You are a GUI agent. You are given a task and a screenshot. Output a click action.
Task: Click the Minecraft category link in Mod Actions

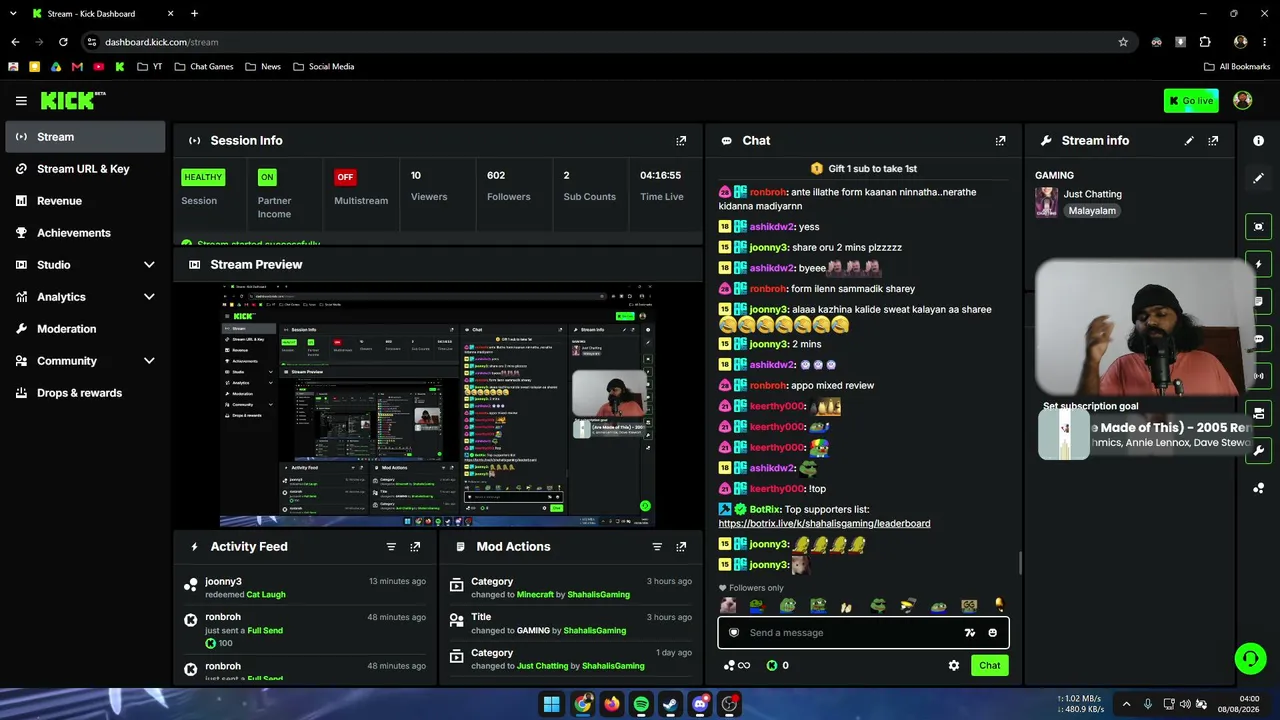pos(535,595)
